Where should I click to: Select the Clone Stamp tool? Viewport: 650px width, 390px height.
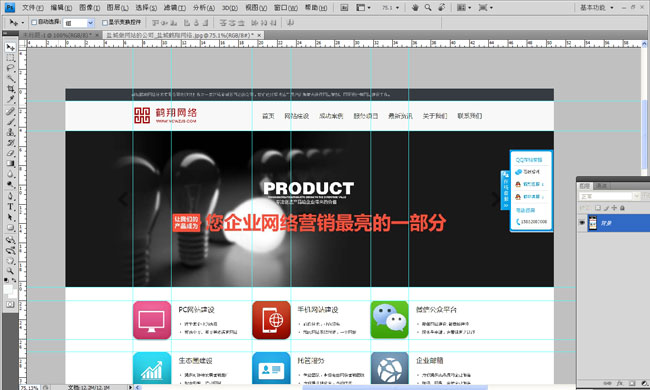coord(10,132)
